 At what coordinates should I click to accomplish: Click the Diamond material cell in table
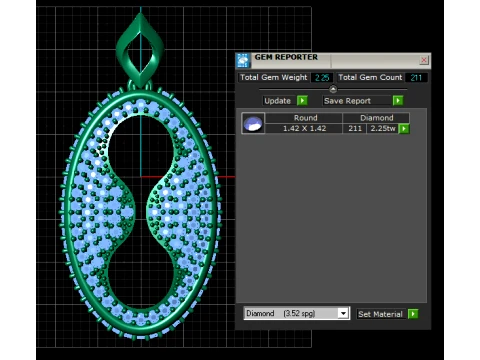pyautogui.click(x=376, y=118)
